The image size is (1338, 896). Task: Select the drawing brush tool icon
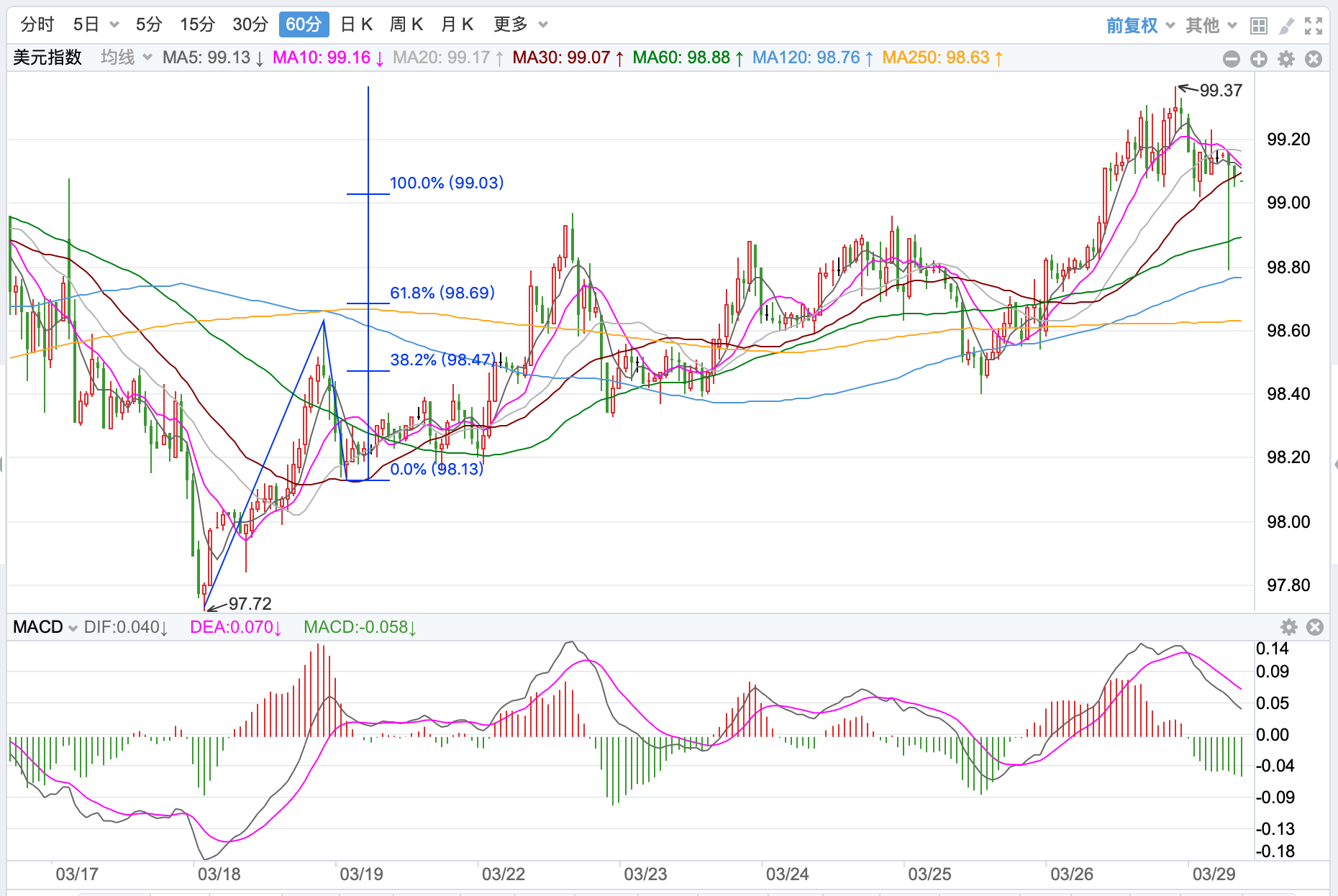click(1285, 26)
